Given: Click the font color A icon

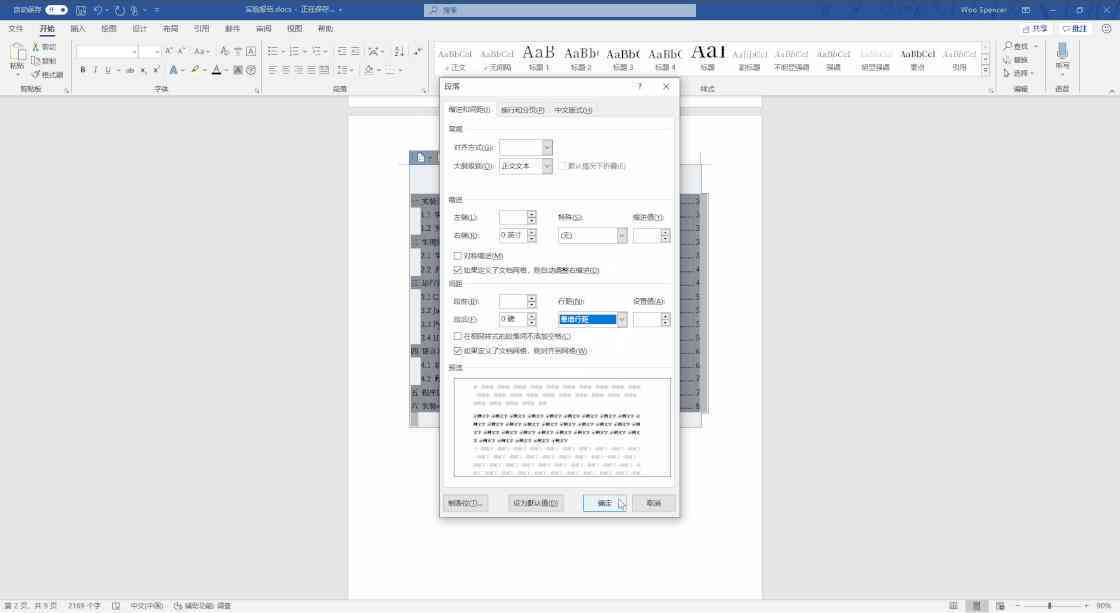Looking at the screenshot, I should (216, 70).
